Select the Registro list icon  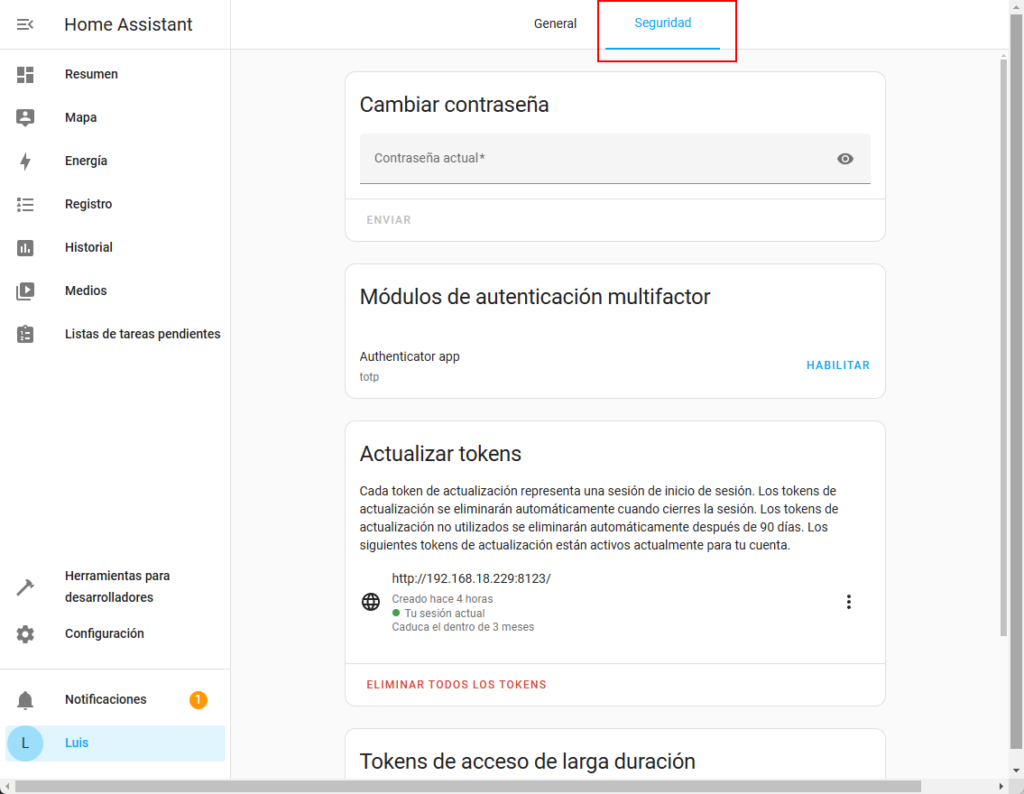[25, 204]
